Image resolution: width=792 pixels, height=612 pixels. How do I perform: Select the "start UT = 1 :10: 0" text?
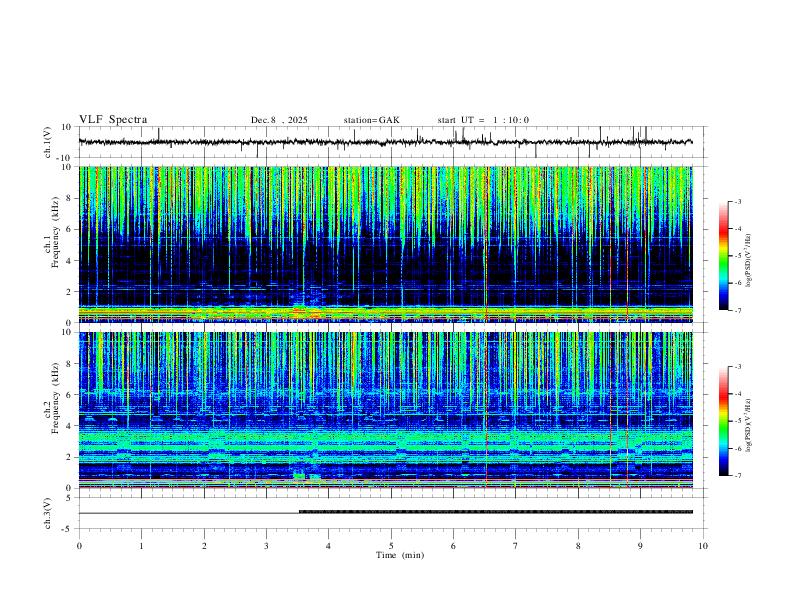tap(483, 120)
